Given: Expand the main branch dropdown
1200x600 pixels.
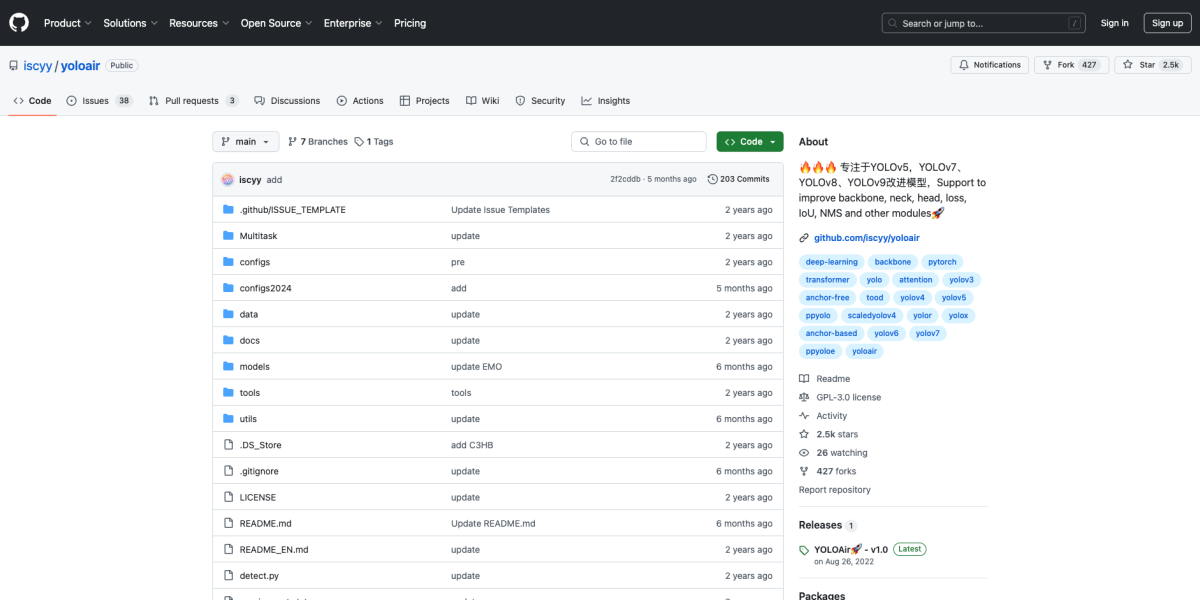Looking at the screenshot, I should (245, 142).
